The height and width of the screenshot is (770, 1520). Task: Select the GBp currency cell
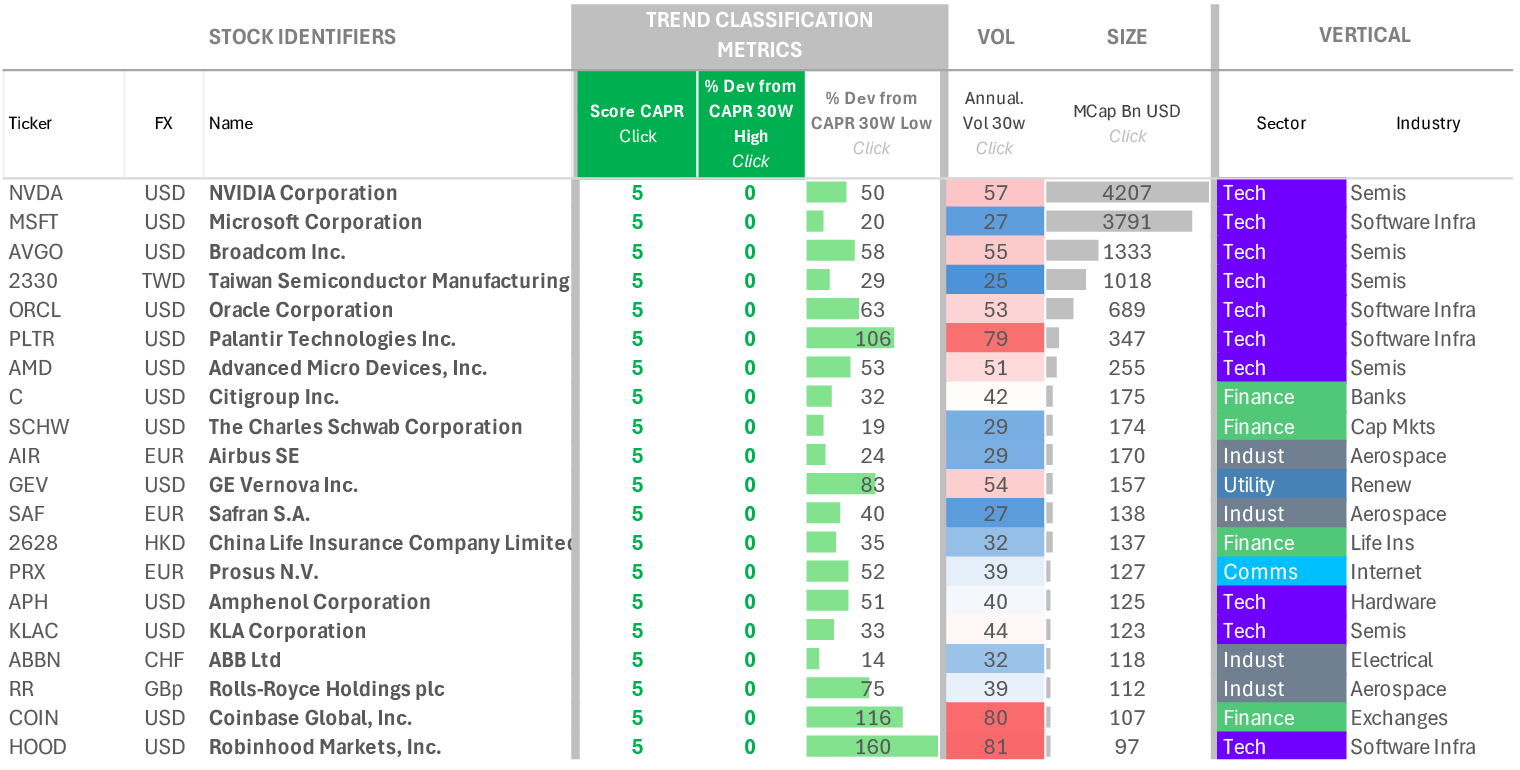tap(164, 689)
